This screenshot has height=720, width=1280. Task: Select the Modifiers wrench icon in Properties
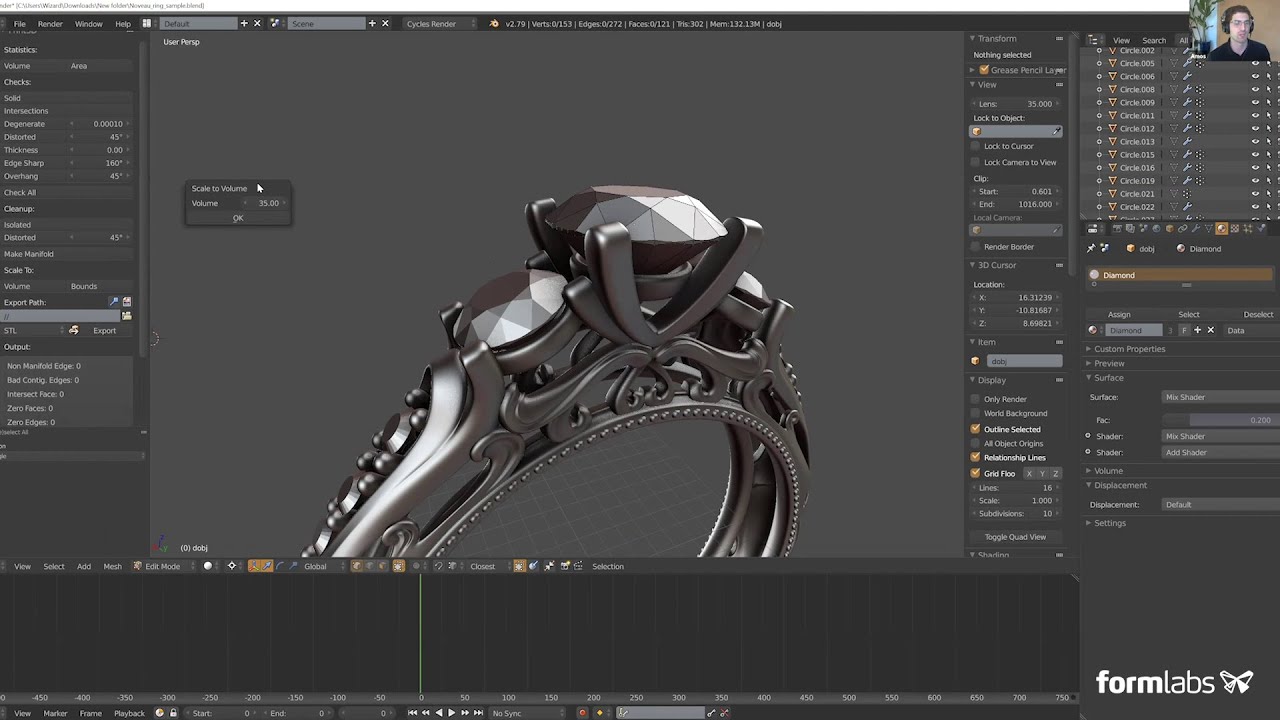coord(1197,228)
